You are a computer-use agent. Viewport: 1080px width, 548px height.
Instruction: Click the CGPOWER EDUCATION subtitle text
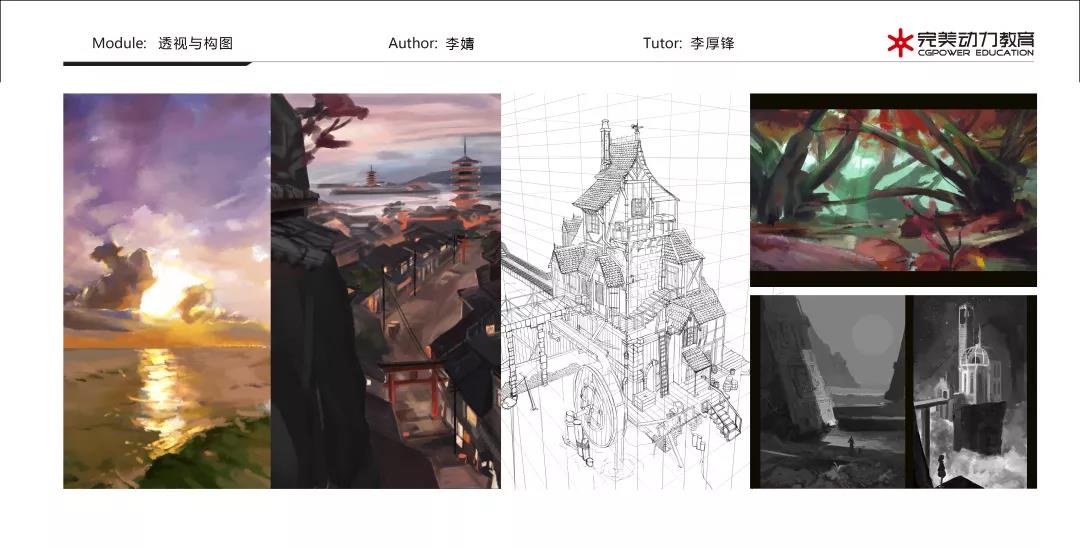pyautogui.click(x=975, y=53)
